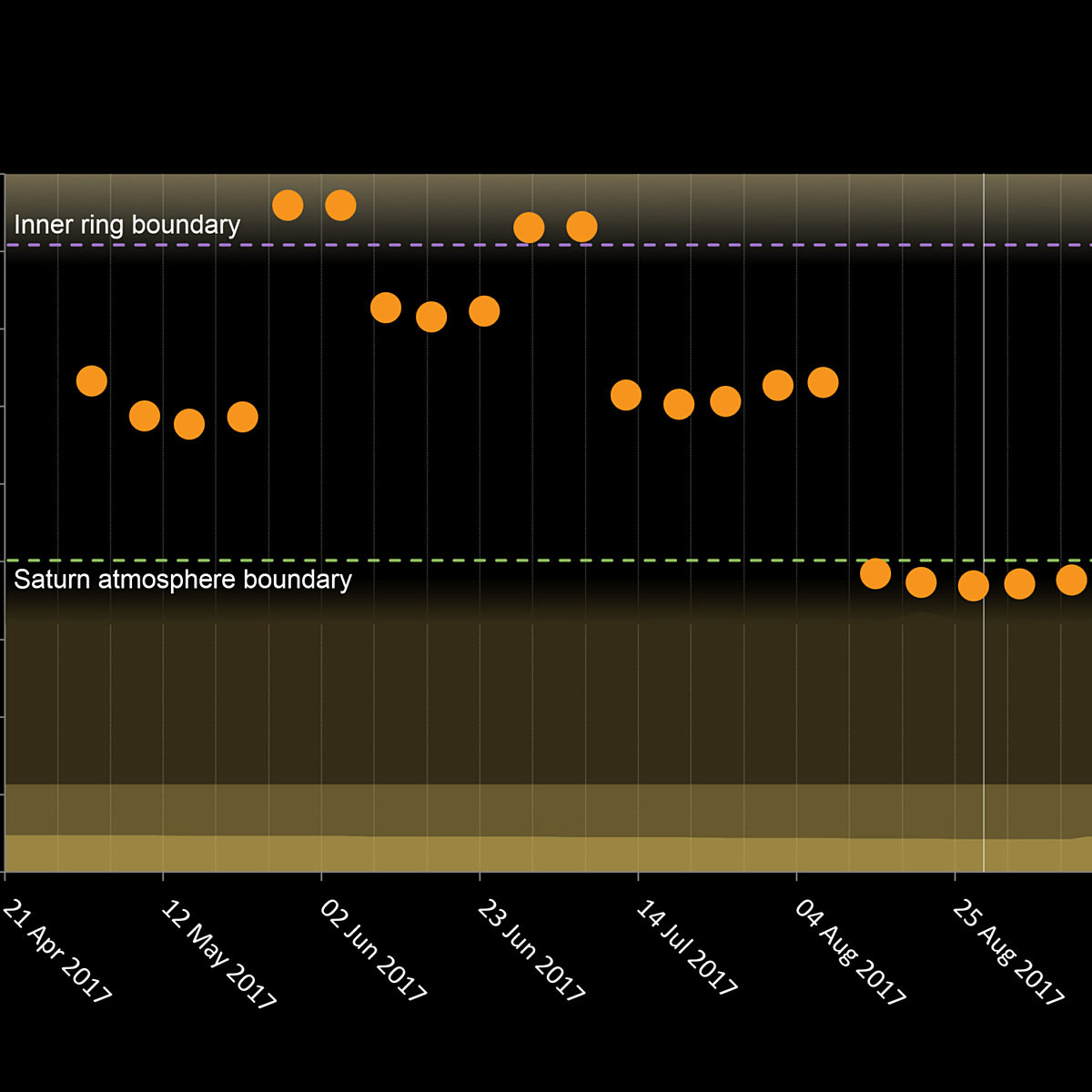
Task: Click the 'Saturn atmosphere boundary' label
Action: tap(183, 580)
